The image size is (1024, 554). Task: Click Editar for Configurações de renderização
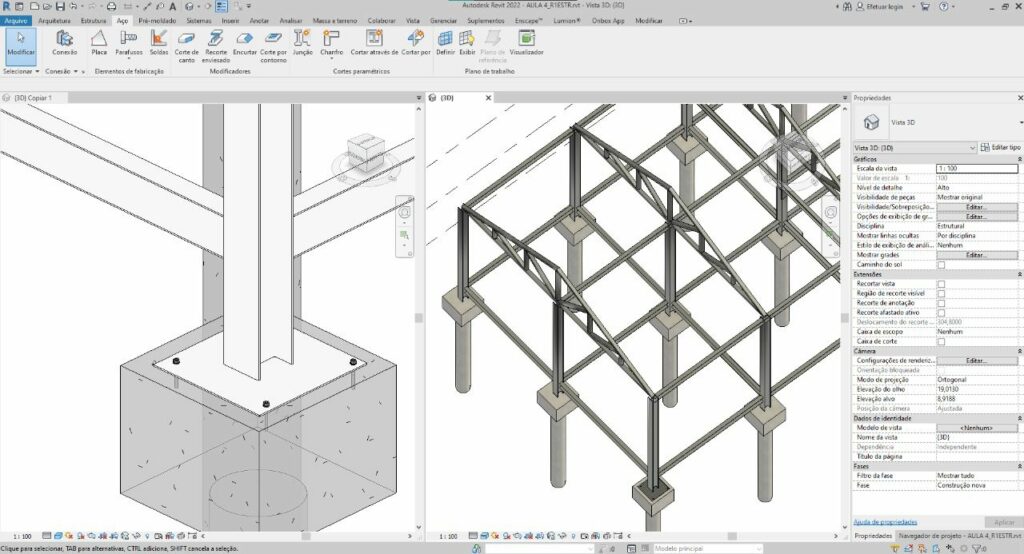click(976, 361)
